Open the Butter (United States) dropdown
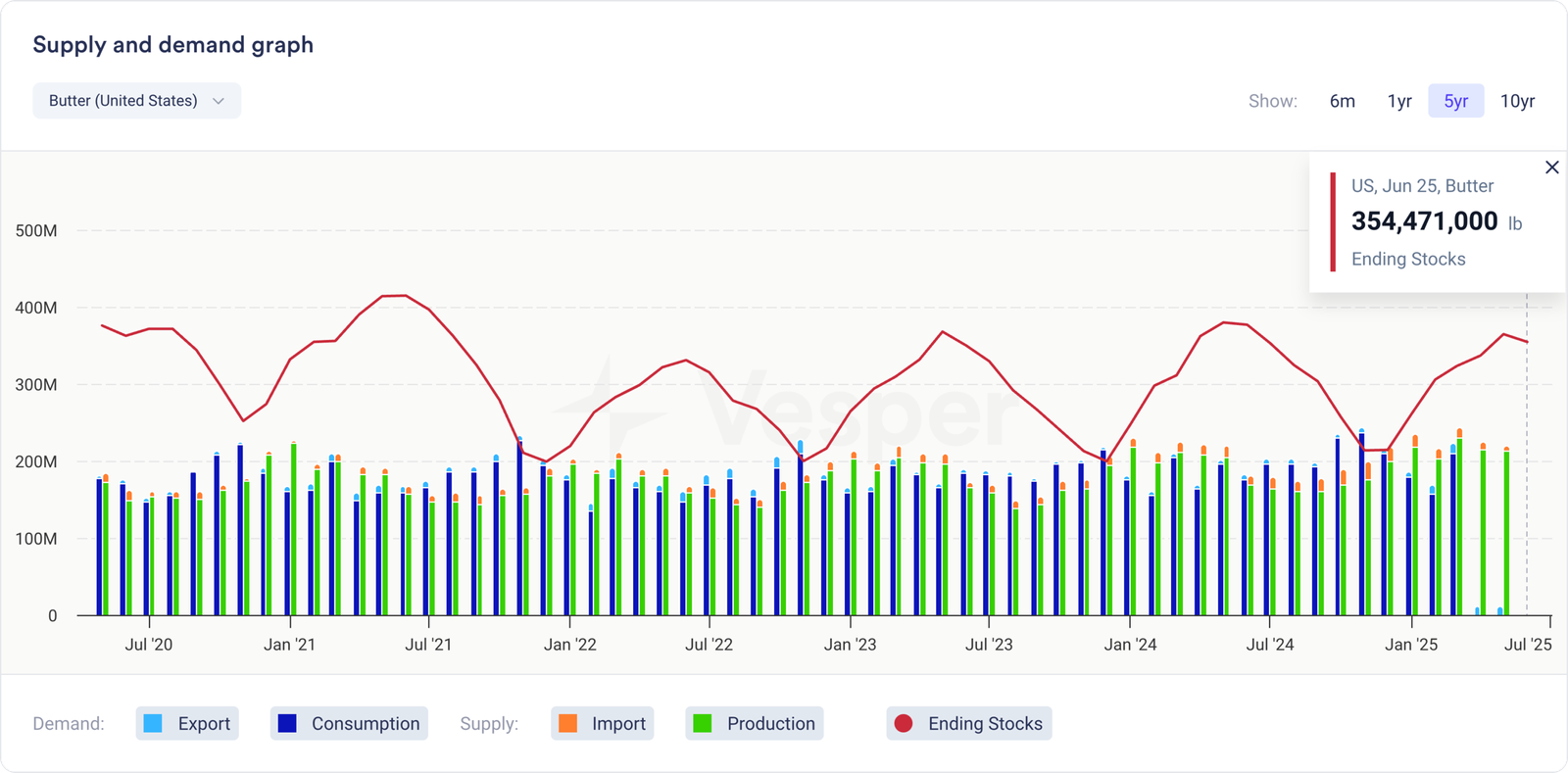Screen dimensions: 1568x773 136,101
